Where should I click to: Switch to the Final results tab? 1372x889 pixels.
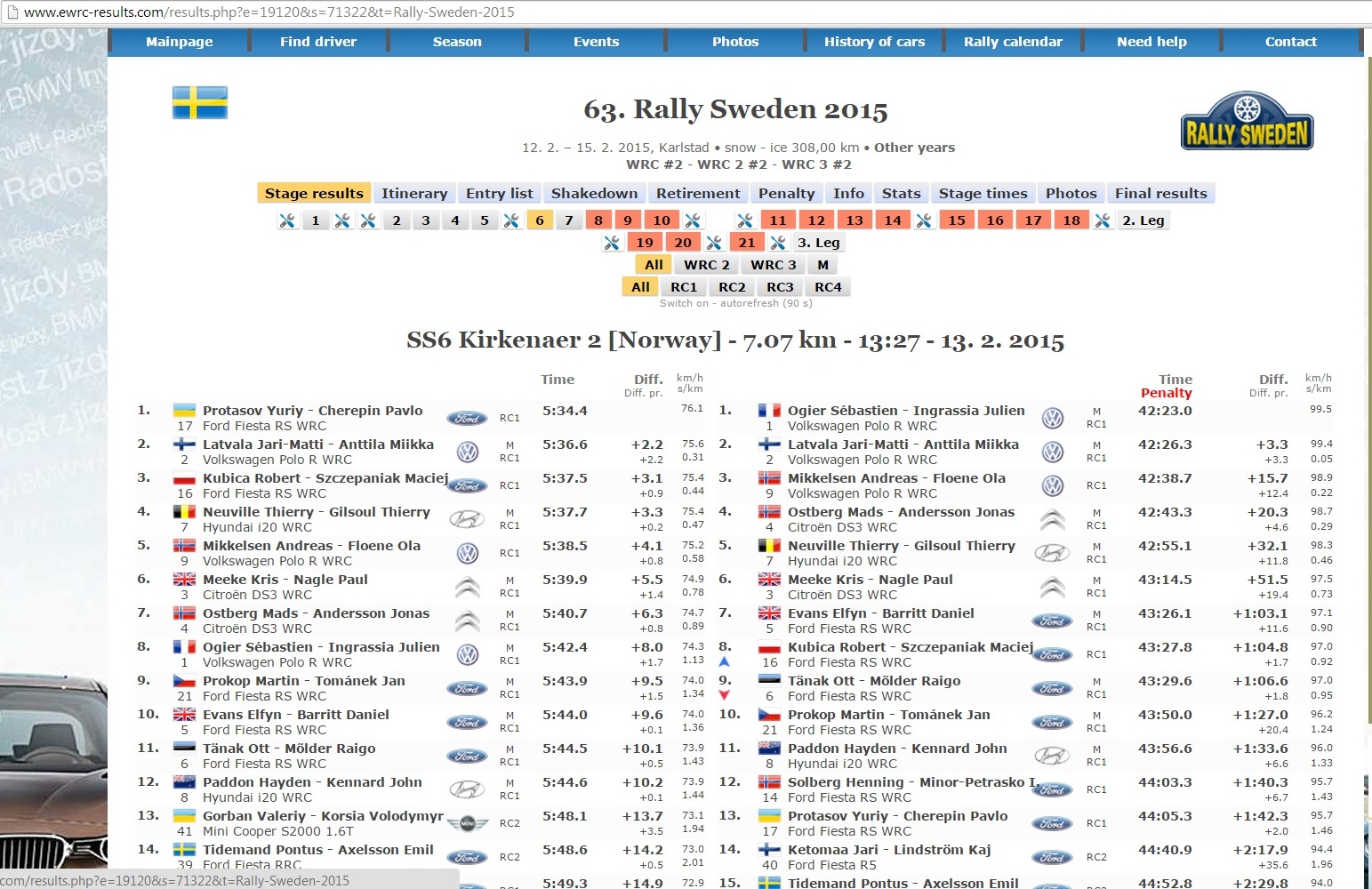pos(1160,194)
